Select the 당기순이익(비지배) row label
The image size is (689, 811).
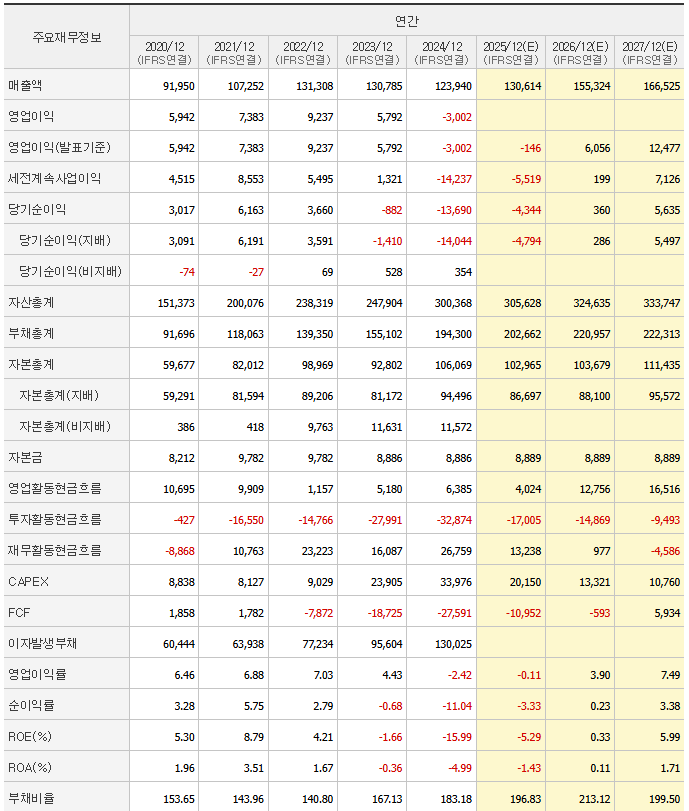tap(70, 272)
